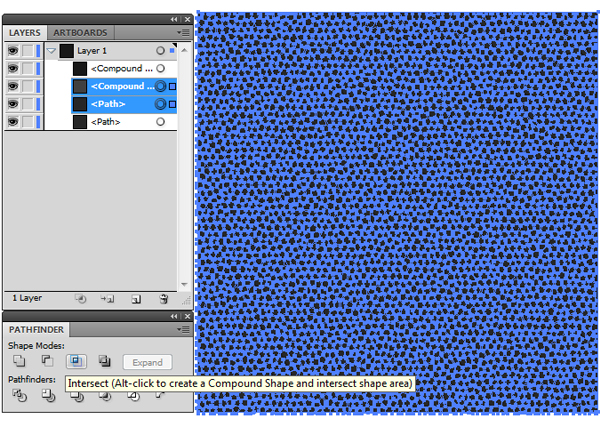The image size is (600, 424).
Task: Collapse Layer 1 with its disclosure triangle
Action: 51,51
